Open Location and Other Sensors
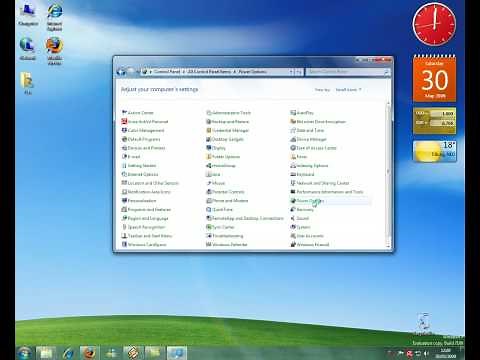Screen dimensions: 480x360 [150, 183]
